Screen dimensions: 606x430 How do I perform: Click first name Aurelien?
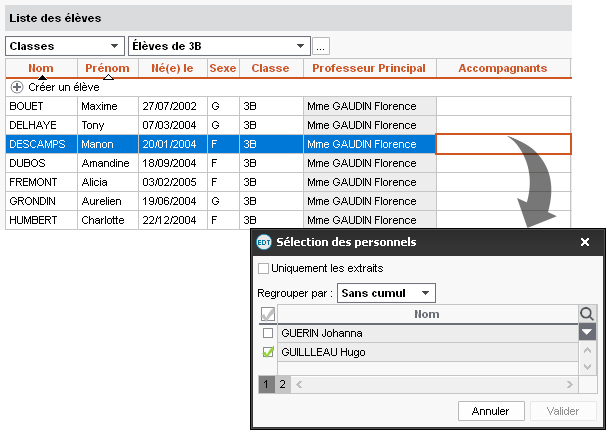pyautogui.click(x=101, y=201)
